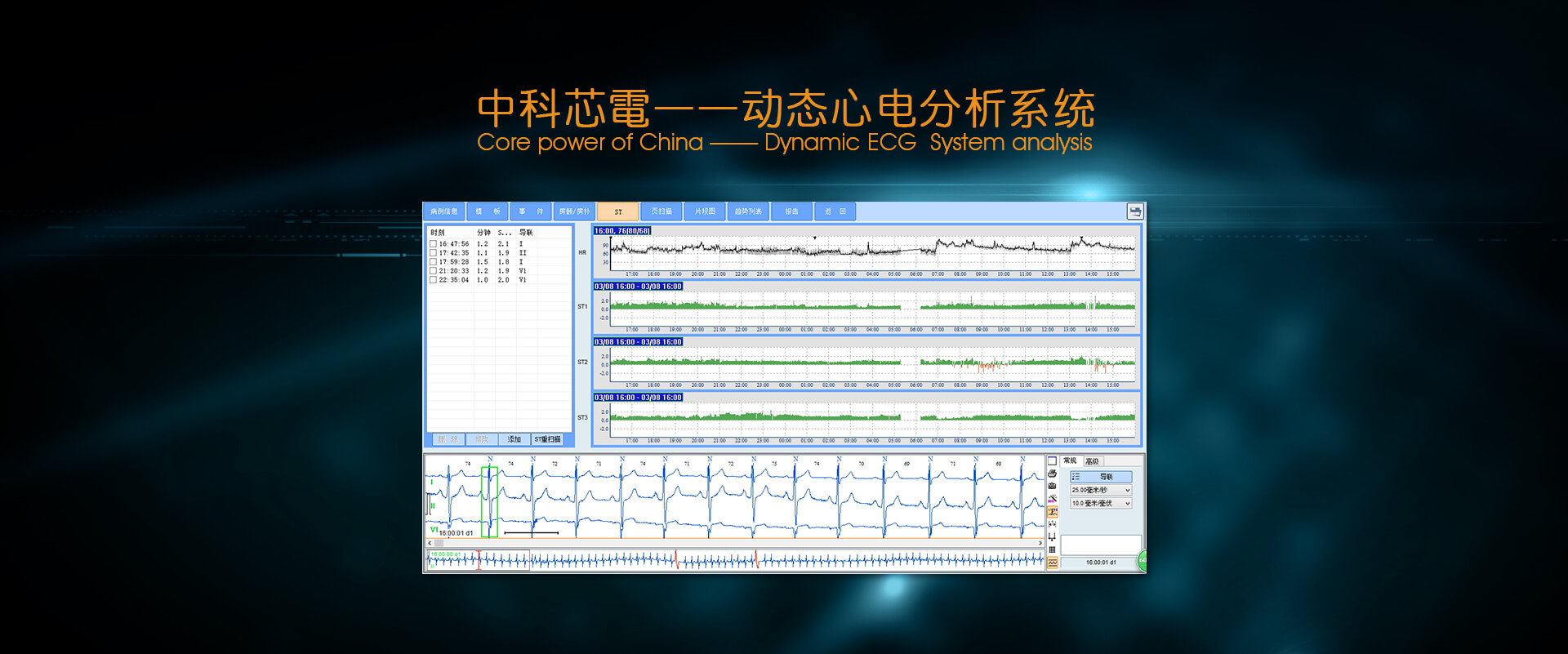Click the ECG strip horizontal scrollbar thumb

click(x=439, y=542)
